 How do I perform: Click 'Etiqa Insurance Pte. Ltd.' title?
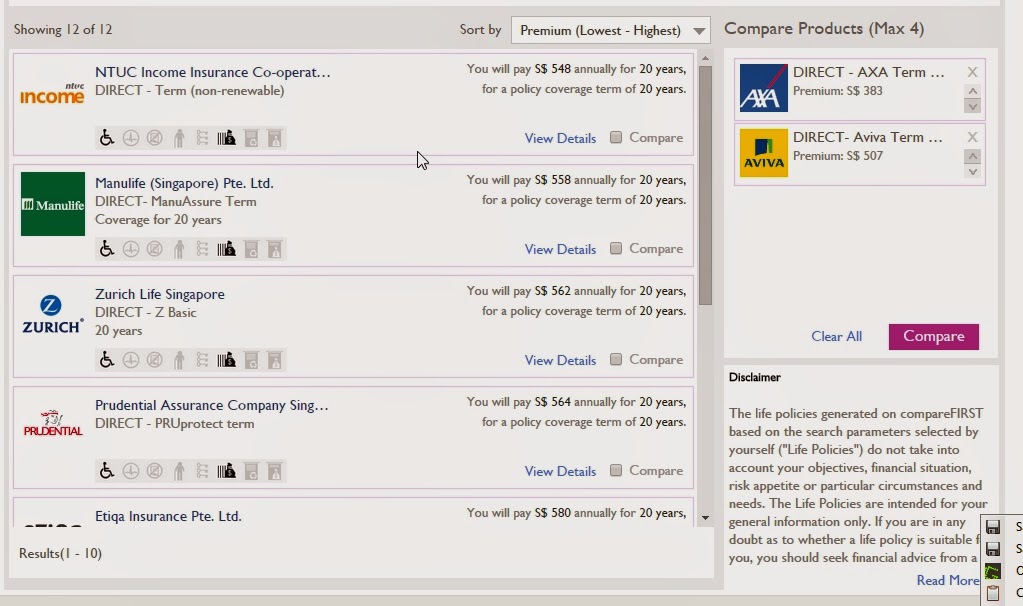168,516
